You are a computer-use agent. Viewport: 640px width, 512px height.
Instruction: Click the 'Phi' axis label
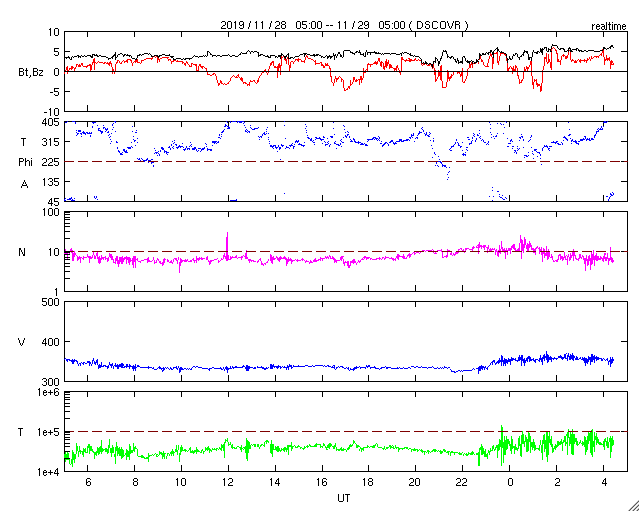click(25, 163)
